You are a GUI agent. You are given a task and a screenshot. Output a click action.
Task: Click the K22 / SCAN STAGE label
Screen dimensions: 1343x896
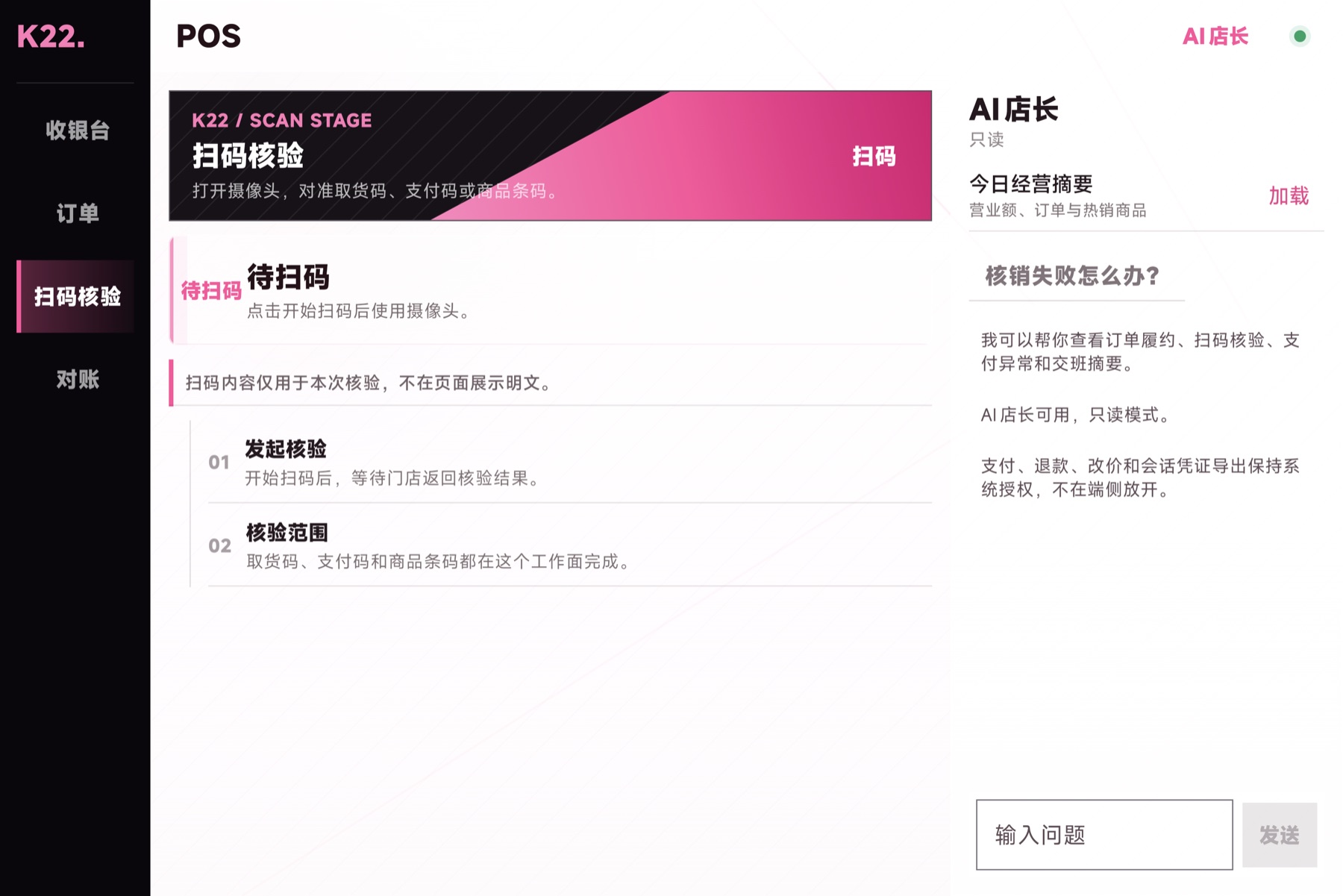[x=281, y=120]
